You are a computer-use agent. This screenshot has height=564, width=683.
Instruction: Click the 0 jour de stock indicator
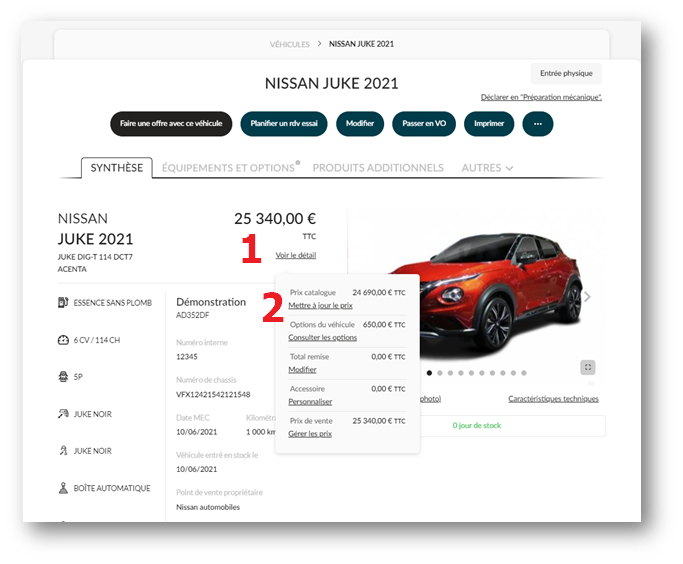pyautogui.click(x=477, y=426)
